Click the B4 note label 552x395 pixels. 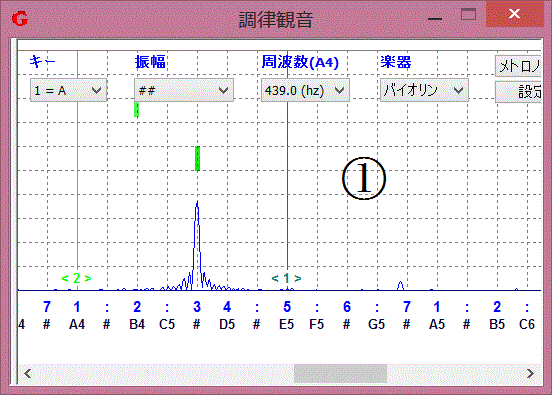click(137, 324)
